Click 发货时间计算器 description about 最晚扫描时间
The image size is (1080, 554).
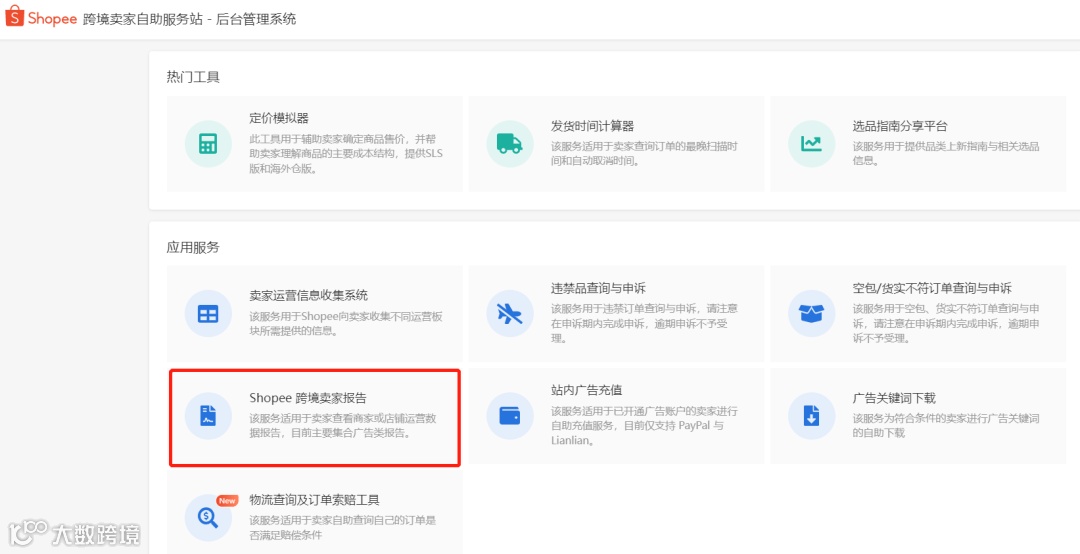coord(644,154)
